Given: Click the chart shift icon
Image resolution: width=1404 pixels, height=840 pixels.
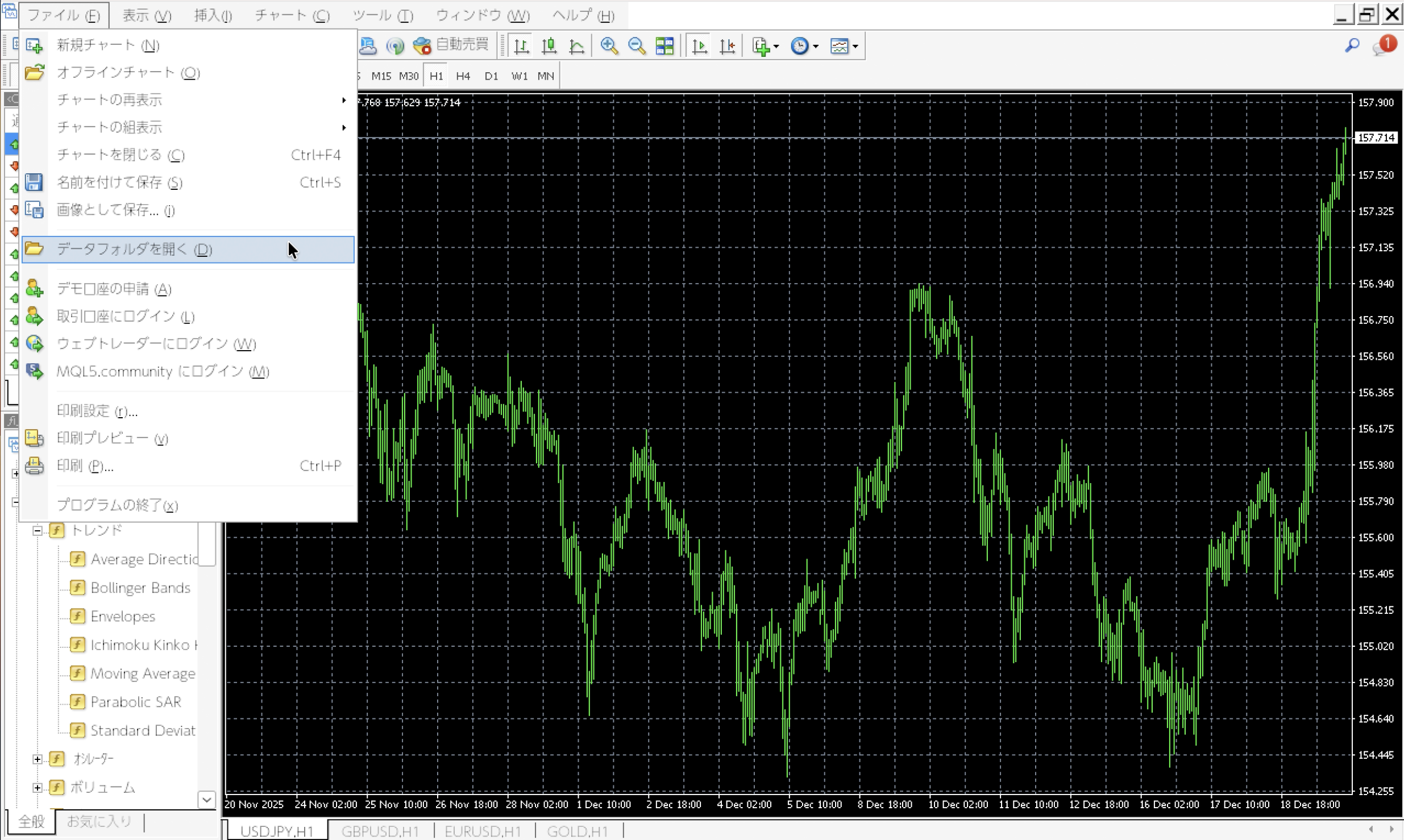Looking at the screenshot, I should click(x=728, y=45).
